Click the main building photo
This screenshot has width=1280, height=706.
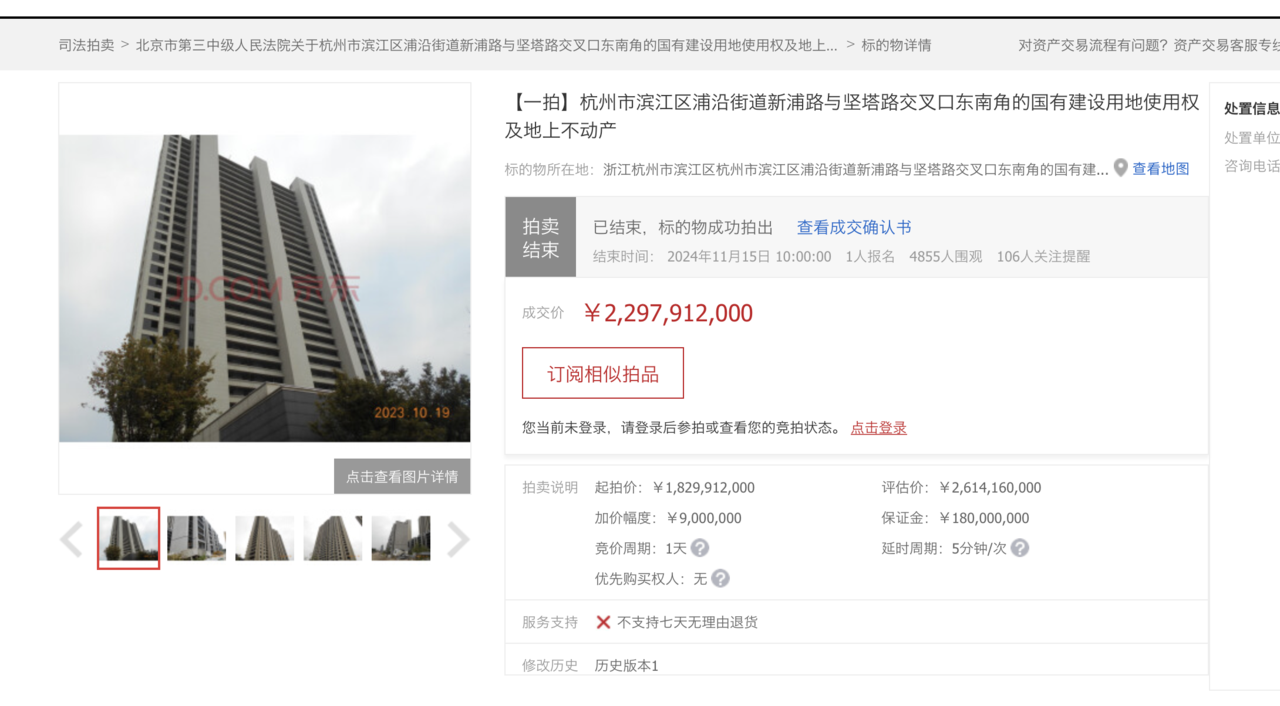[x=265, y=288]
